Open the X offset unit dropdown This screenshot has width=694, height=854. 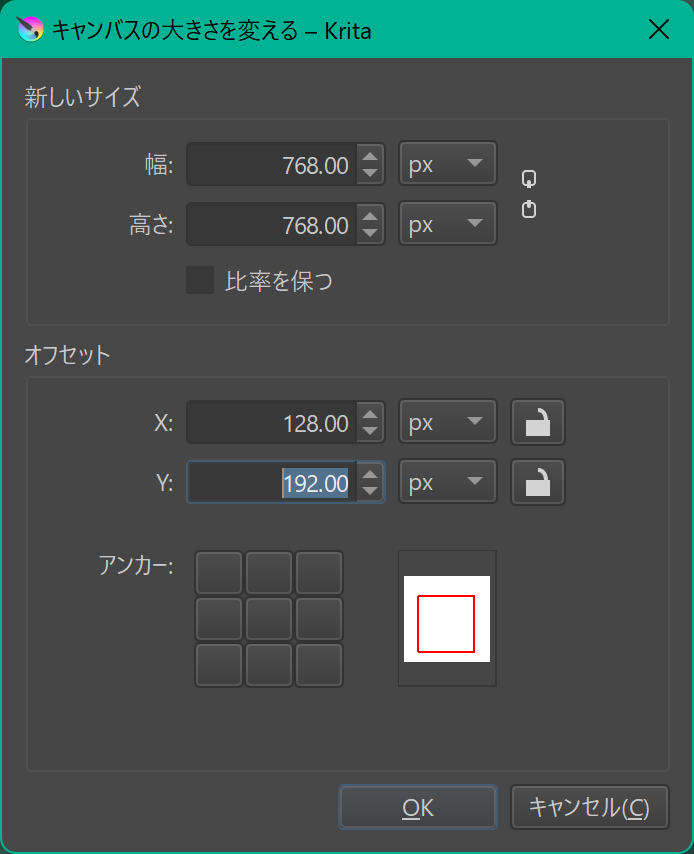[446, 421]
